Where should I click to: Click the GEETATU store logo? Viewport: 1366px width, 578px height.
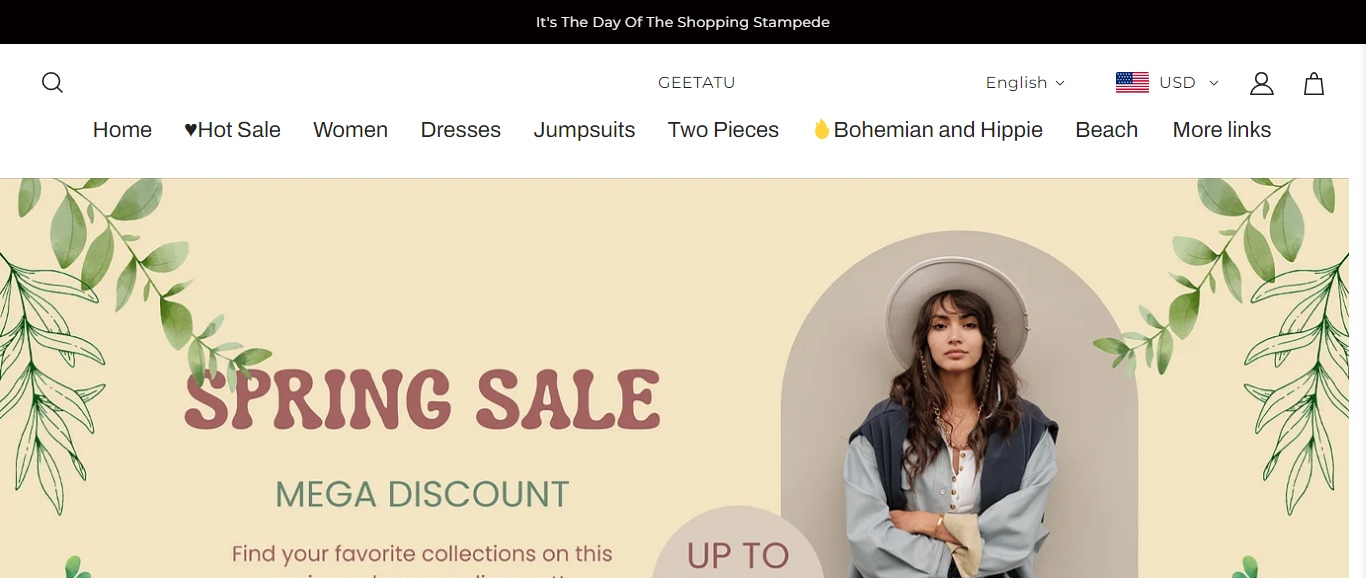696,83
